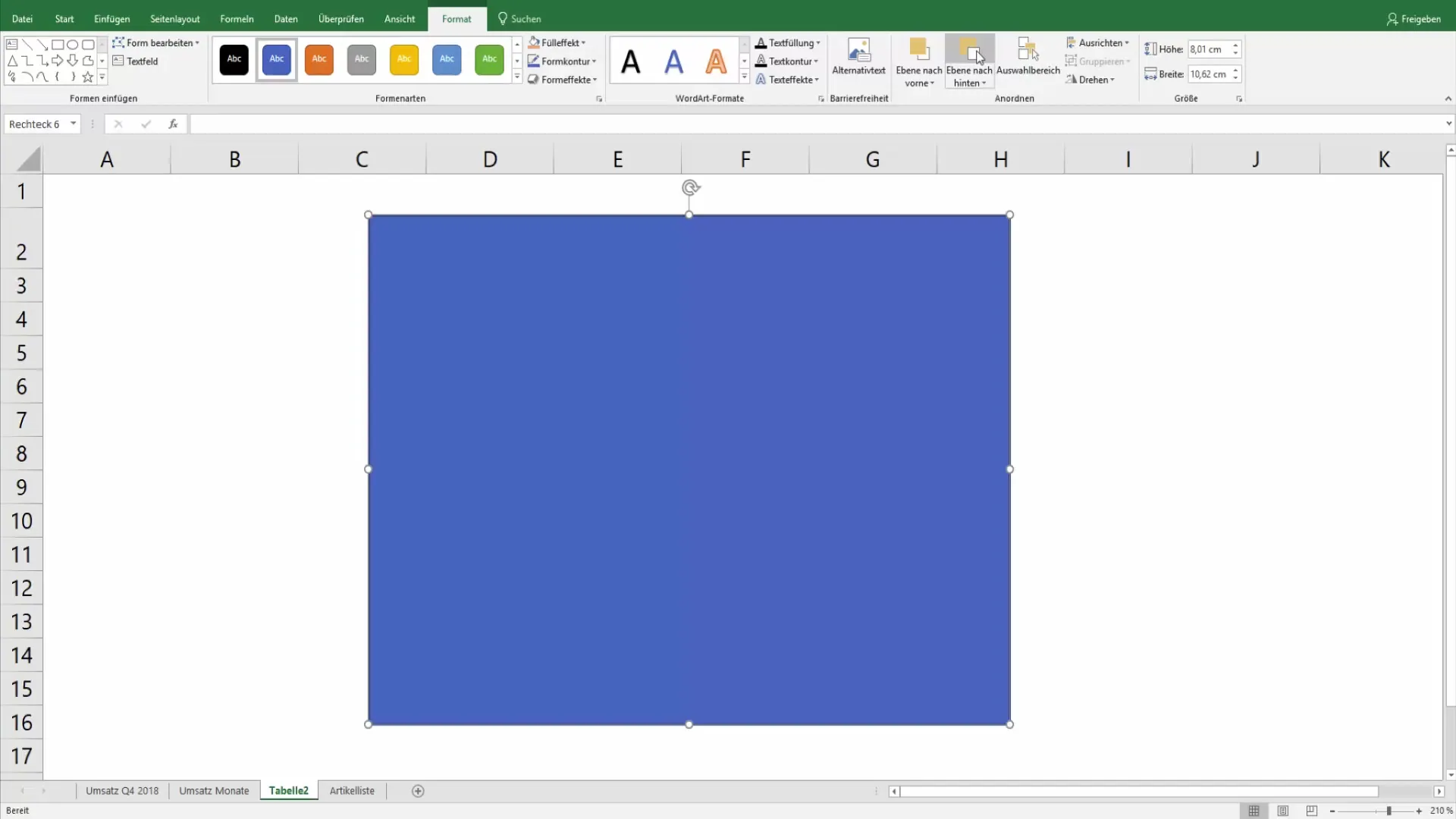The height and width of the screenshot is (819, 1456).
Task: Open the Umsatz Q4 2018 sheet
Action: pyautogui.click(x=122, y=791)
